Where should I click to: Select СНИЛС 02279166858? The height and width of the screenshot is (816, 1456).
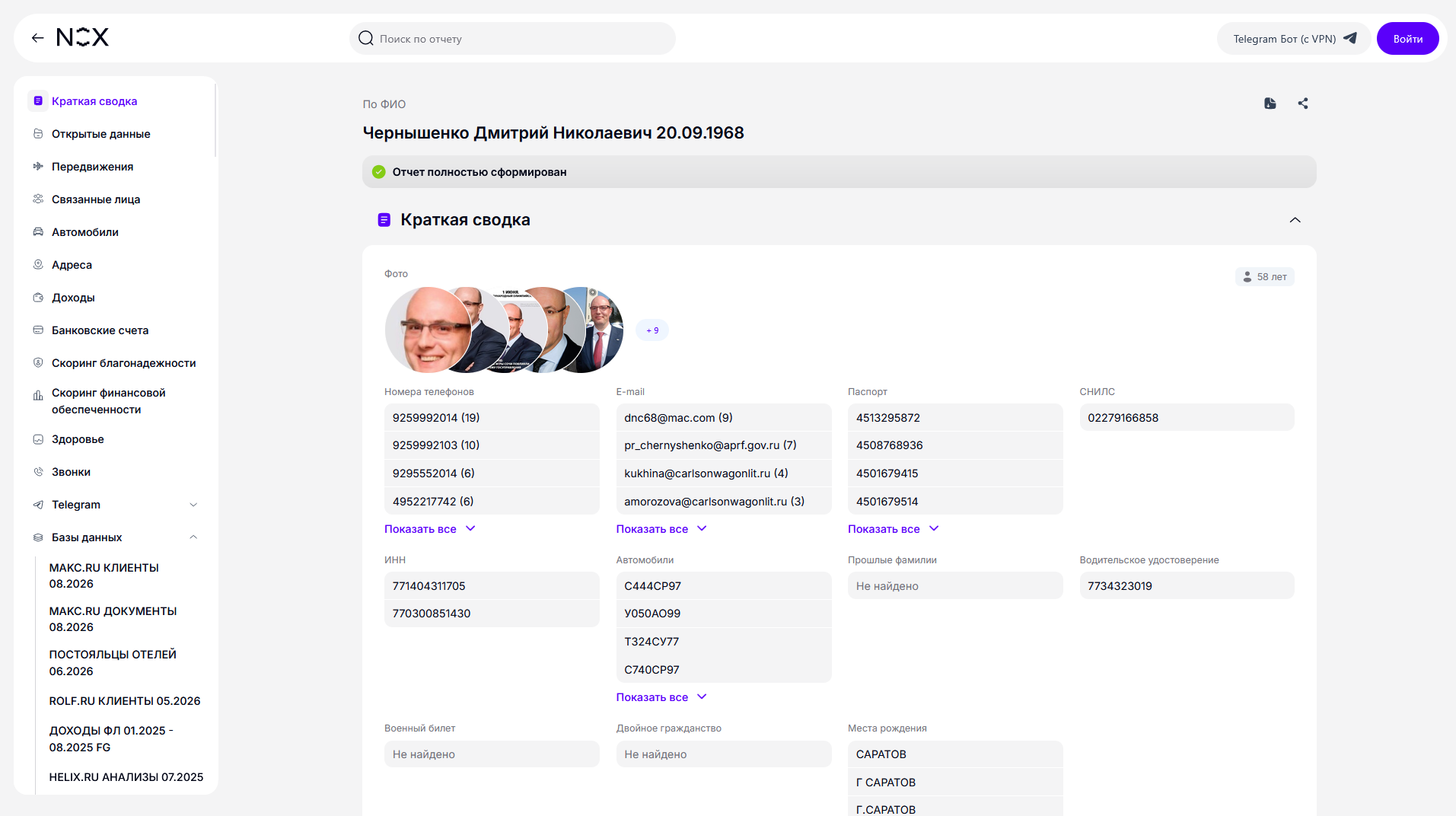[1187, 418]
